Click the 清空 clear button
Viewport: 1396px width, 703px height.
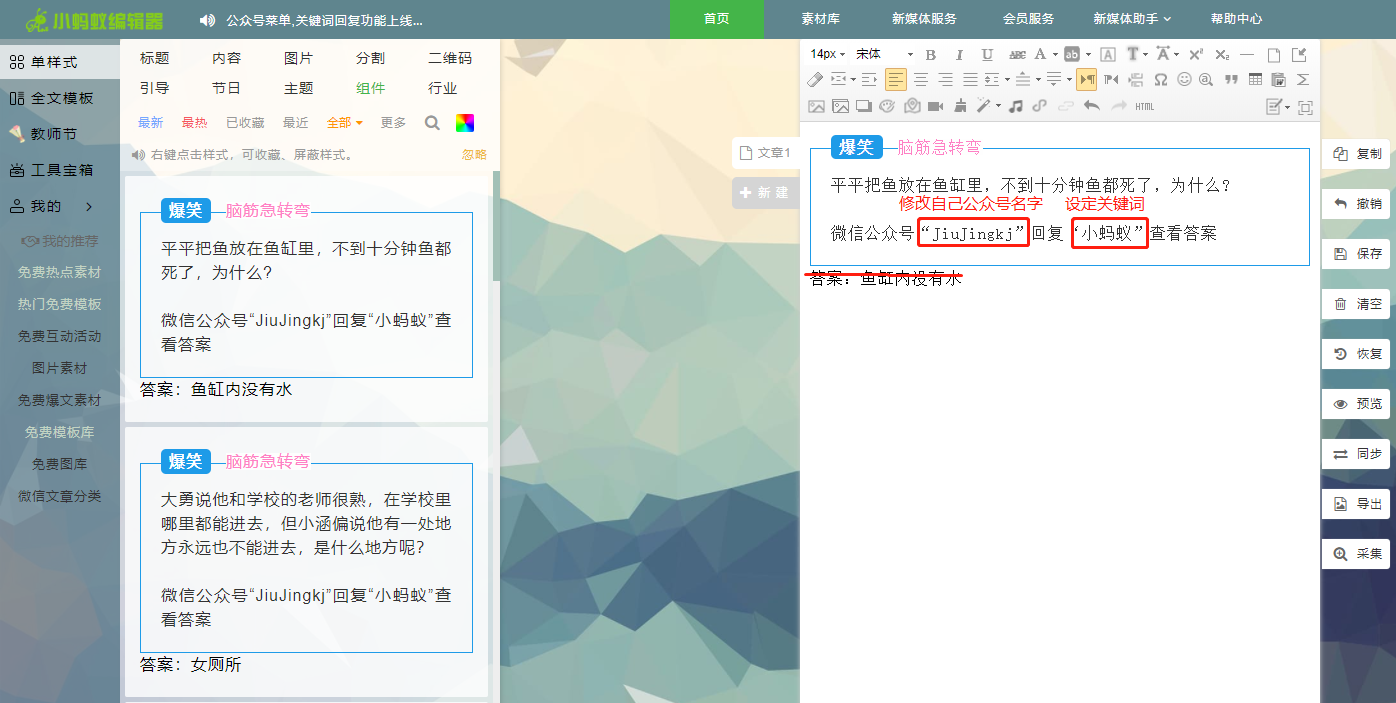point(1357,304)
